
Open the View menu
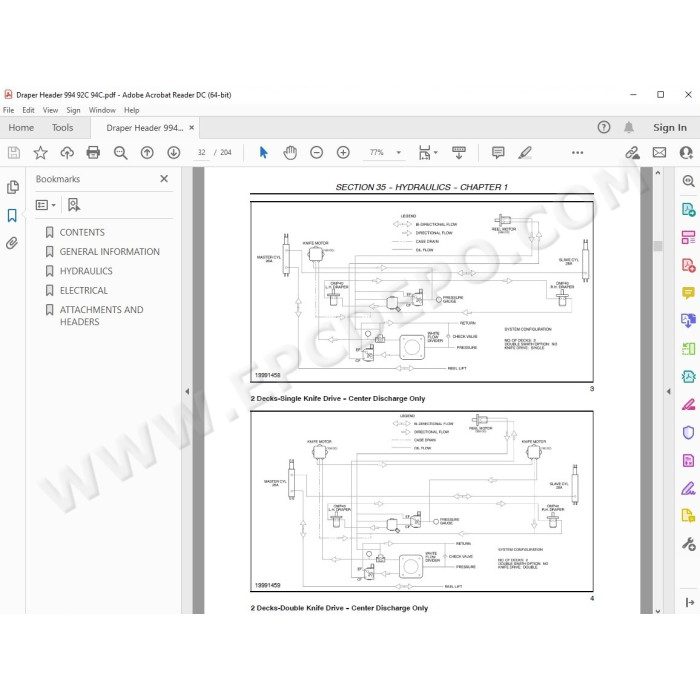(50, 110)
